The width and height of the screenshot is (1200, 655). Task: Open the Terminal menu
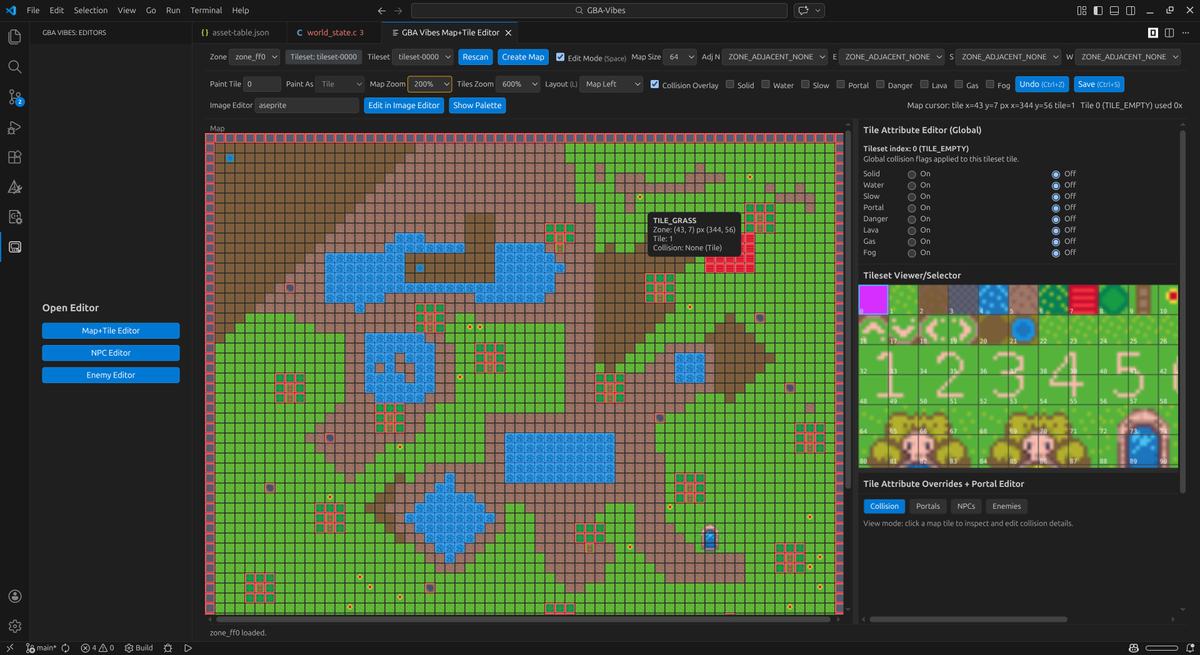click(x=207, y=10)
